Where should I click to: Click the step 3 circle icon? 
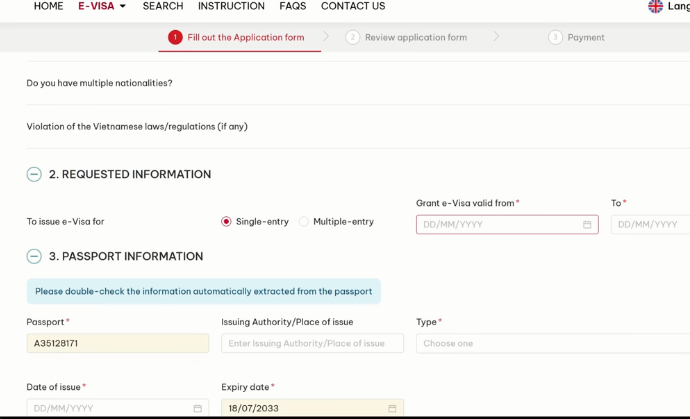pyautogui.click(x=555, y=37)
